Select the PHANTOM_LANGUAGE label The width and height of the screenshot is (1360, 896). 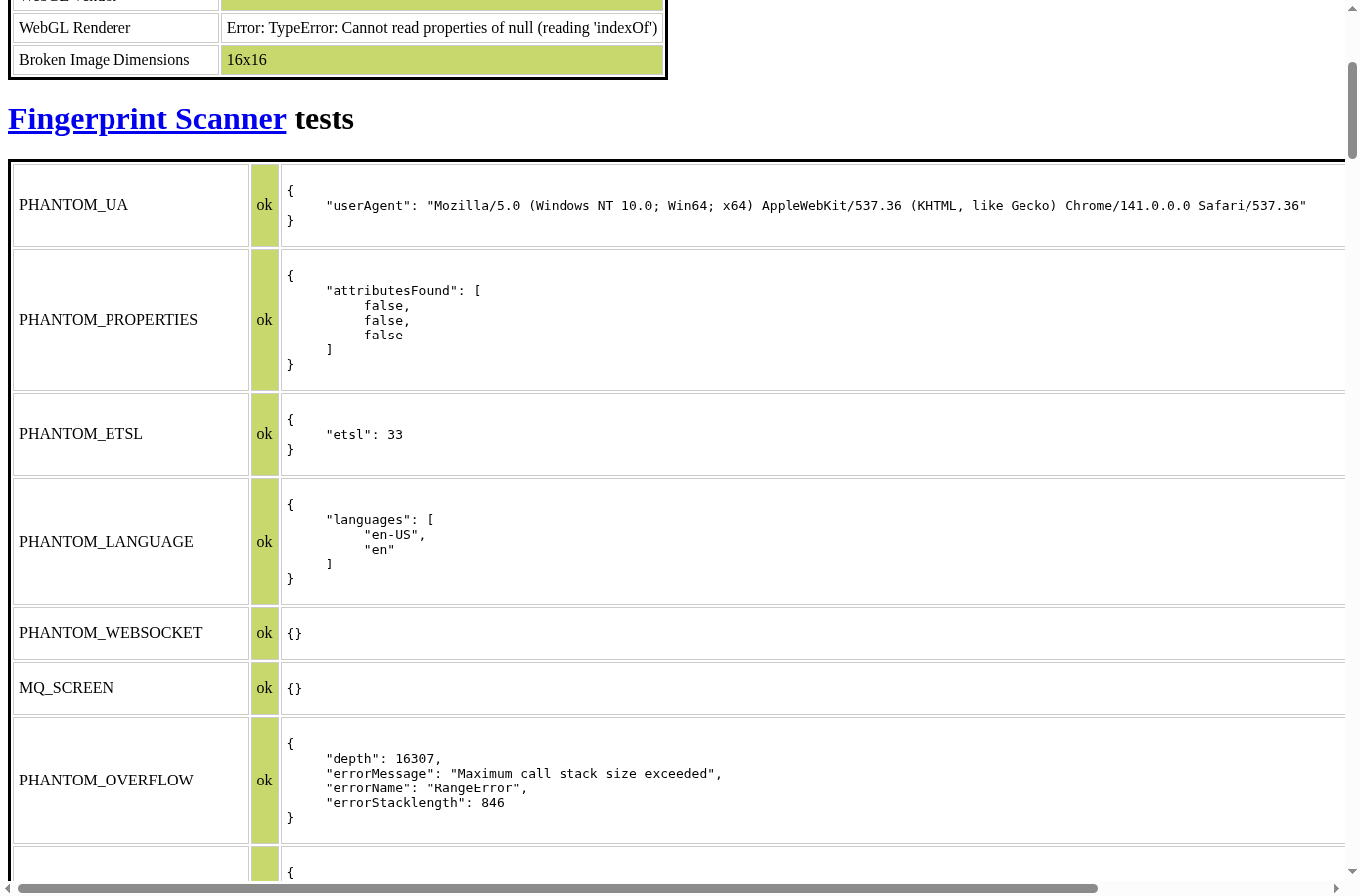click(107, 542)
